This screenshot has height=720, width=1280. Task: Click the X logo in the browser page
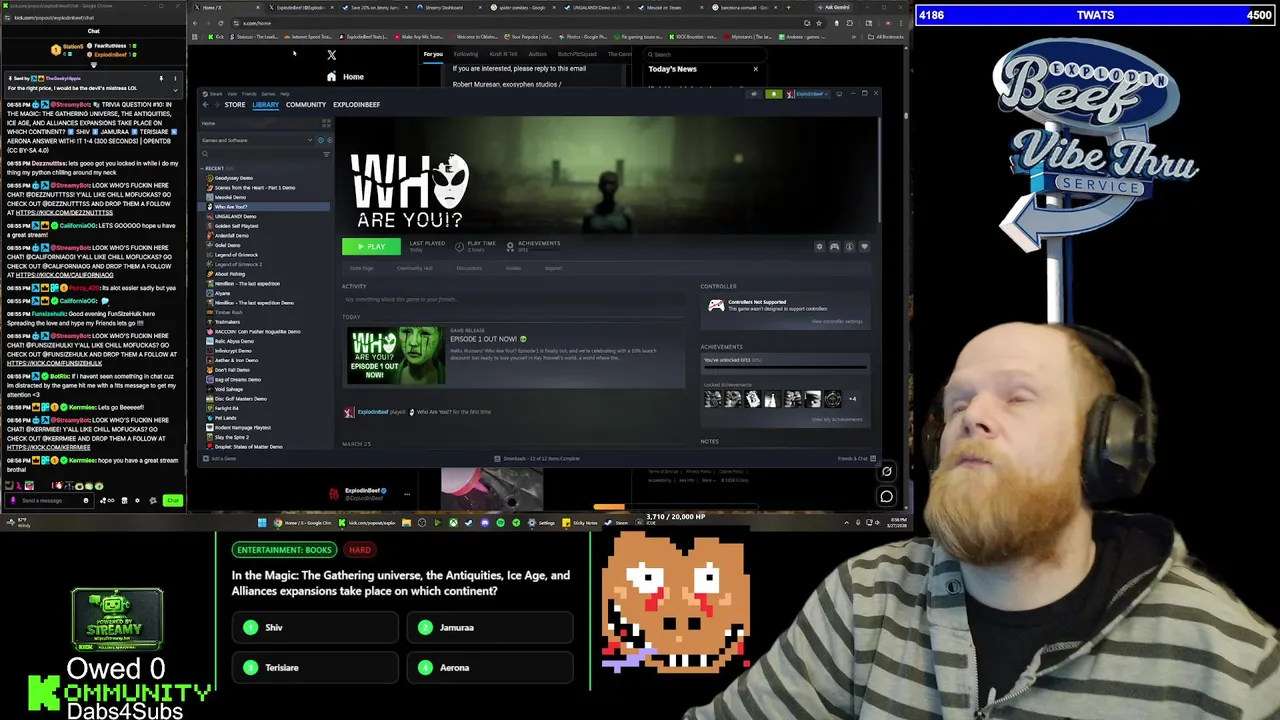click(x=331, y=55)
